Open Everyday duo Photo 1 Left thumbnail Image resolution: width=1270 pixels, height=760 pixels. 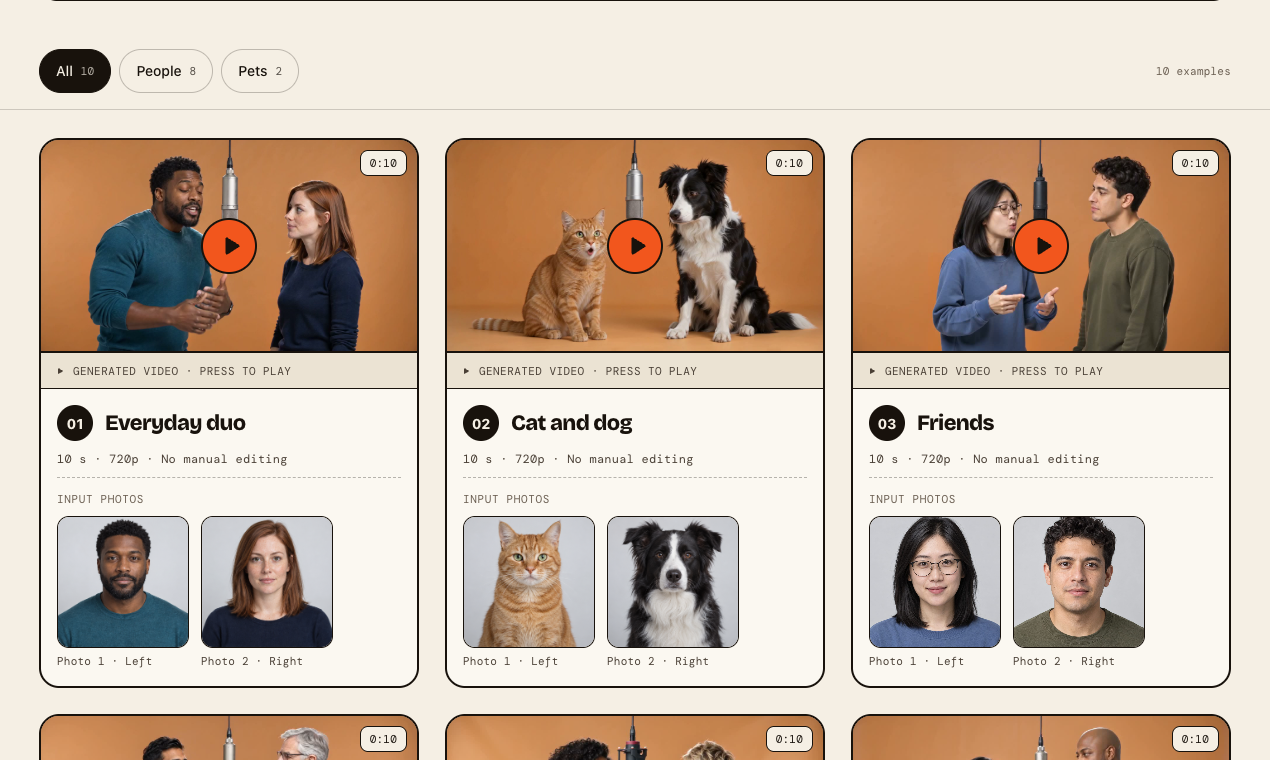coord(123,582)
